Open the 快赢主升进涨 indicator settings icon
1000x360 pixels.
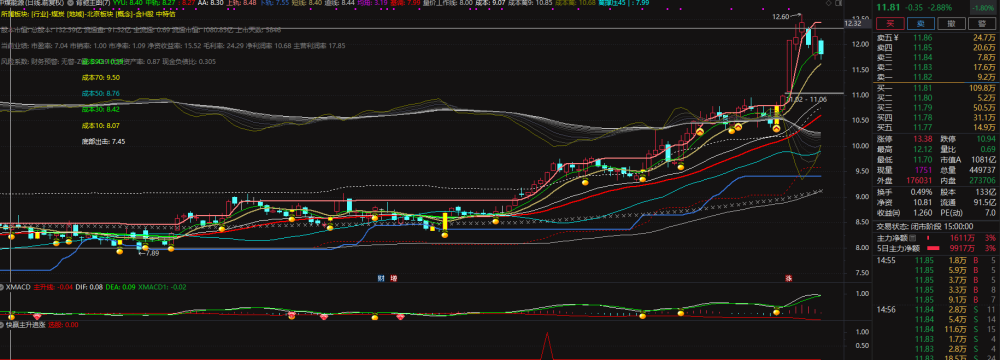(3, 324)
